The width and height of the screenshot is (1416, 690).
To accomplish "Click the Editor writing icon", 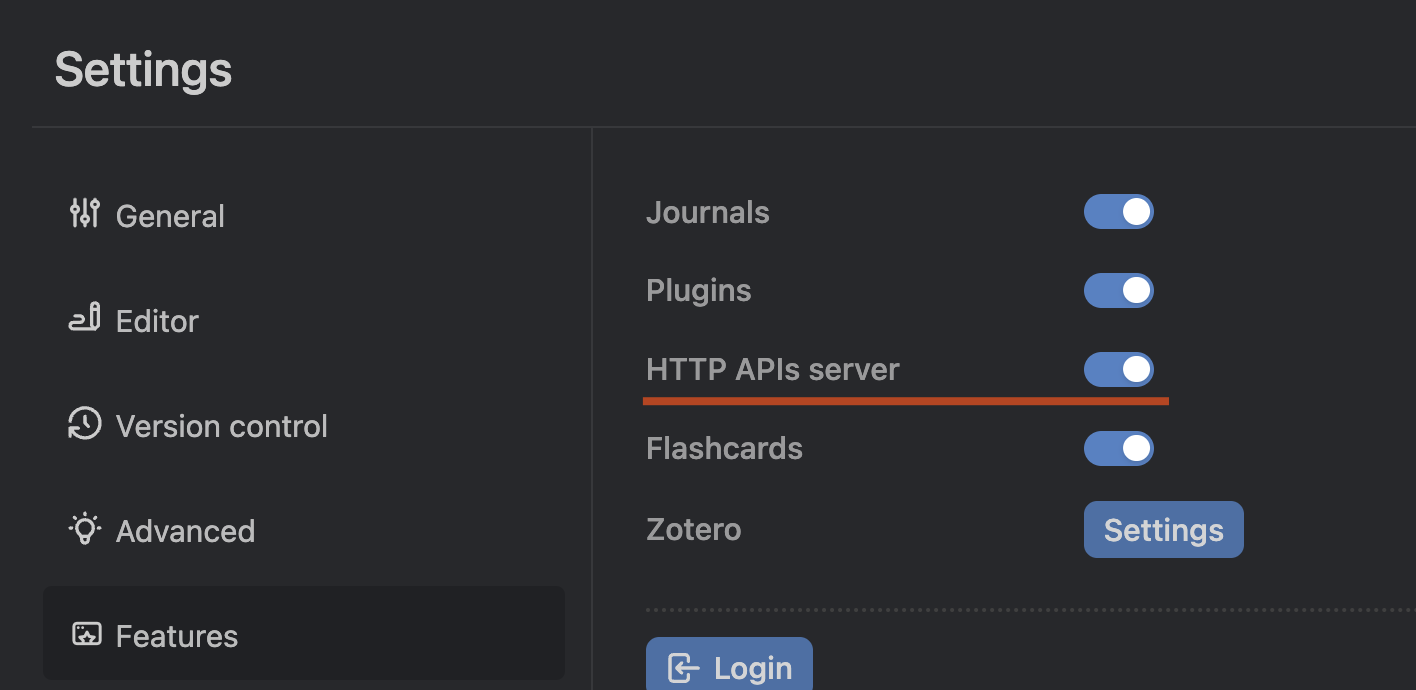I will [x=84, y=319].
